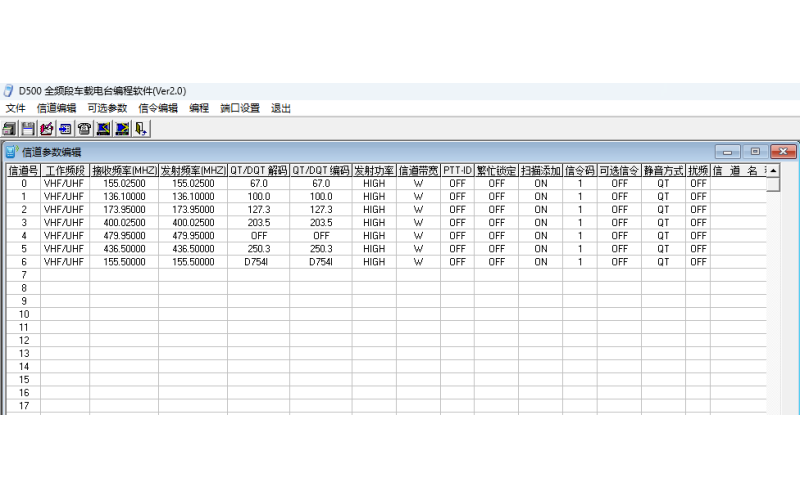Click the 静音方式 QT cell in channel 0

point(663,183)
